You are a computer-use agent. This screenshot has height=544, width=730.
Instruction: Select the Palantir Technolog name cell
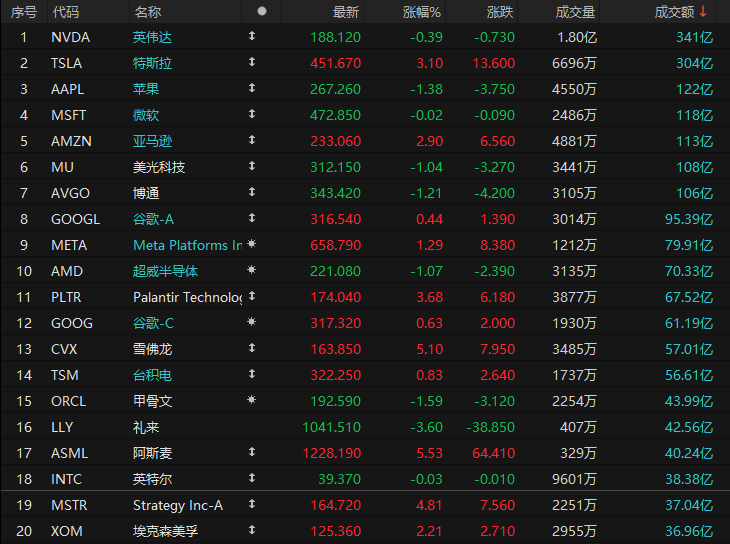pos(187,297)
